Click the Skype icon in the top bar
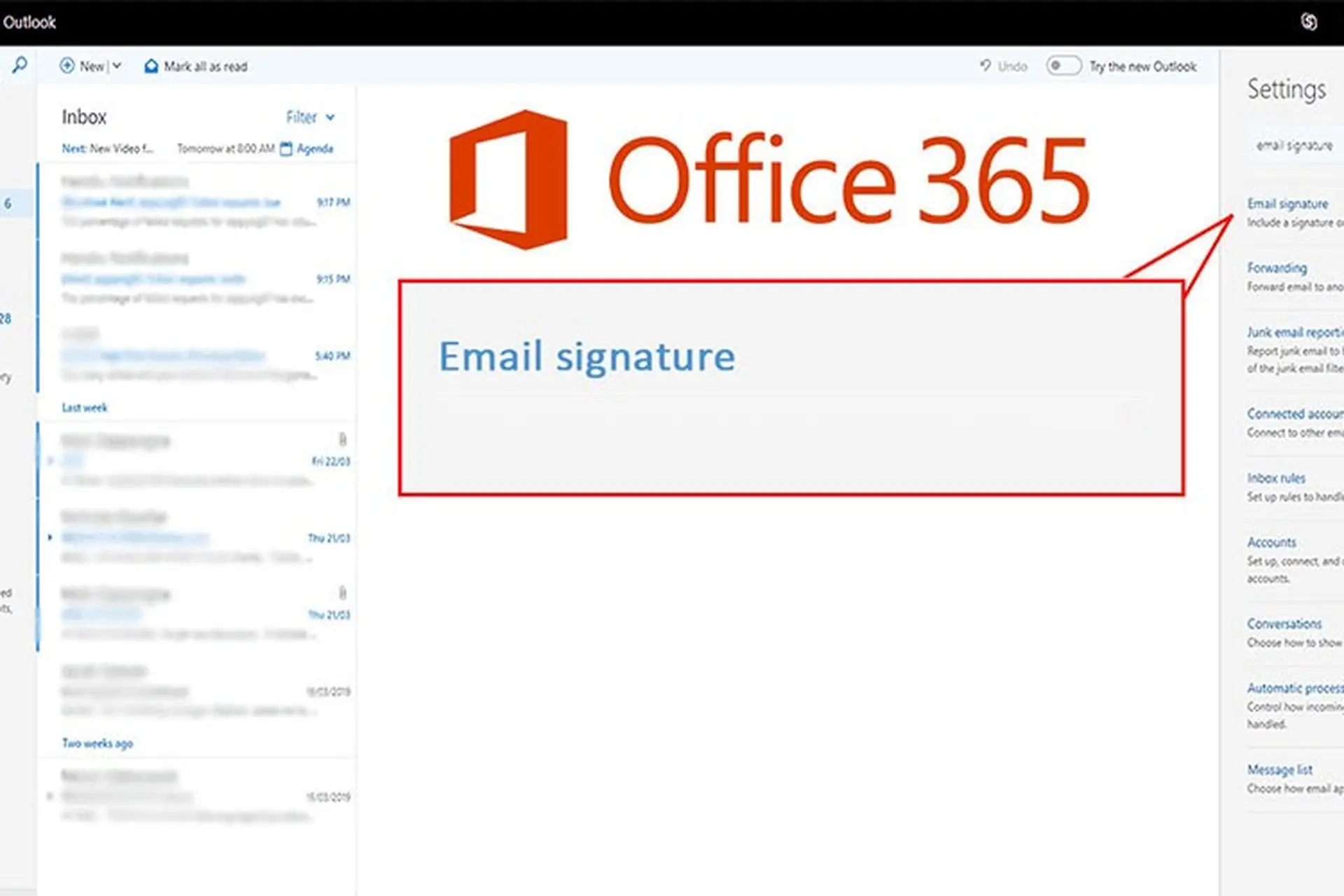Viewport: 1344px width, 896px height. coord(1308,22)
